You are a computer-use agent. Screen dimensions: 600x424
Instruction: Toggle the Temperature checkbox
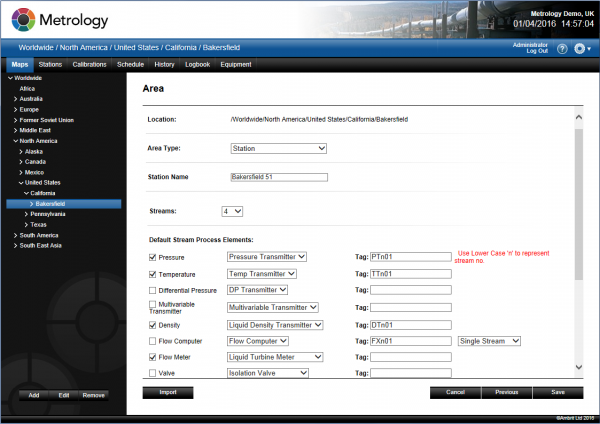pos(152,274)
